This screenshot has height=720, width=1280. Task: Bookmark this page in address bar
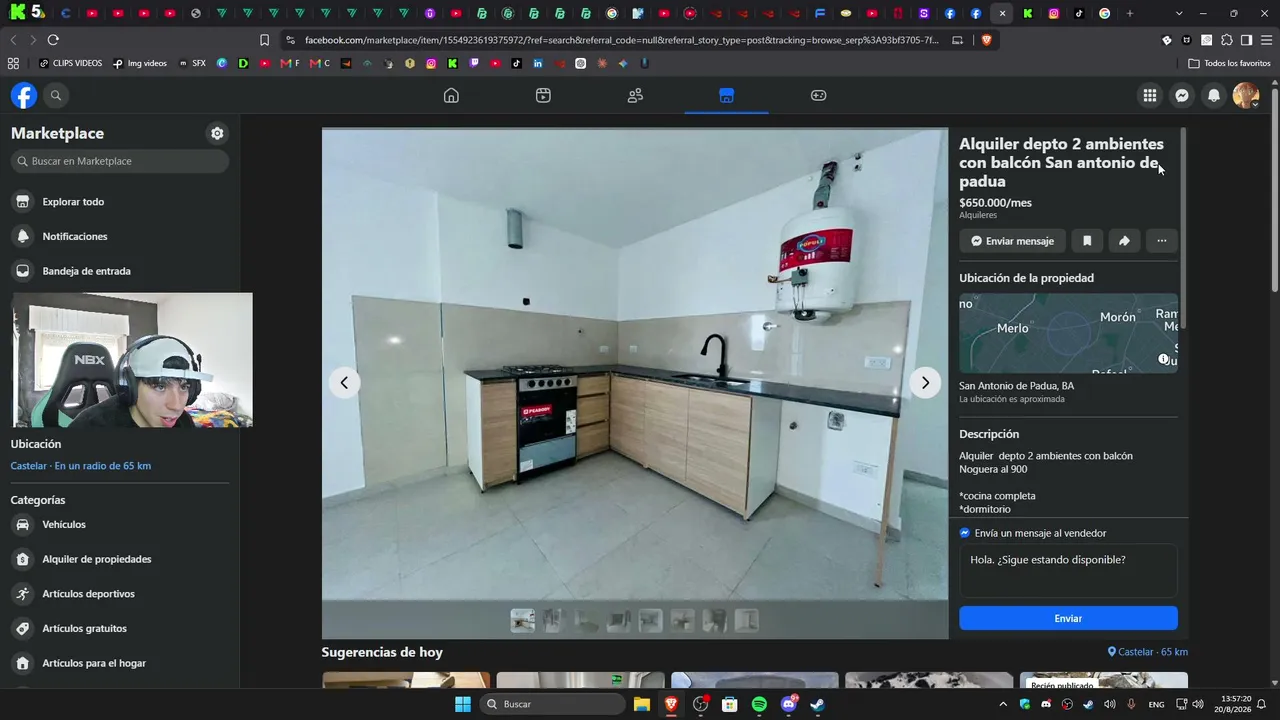tap(264, 40)
